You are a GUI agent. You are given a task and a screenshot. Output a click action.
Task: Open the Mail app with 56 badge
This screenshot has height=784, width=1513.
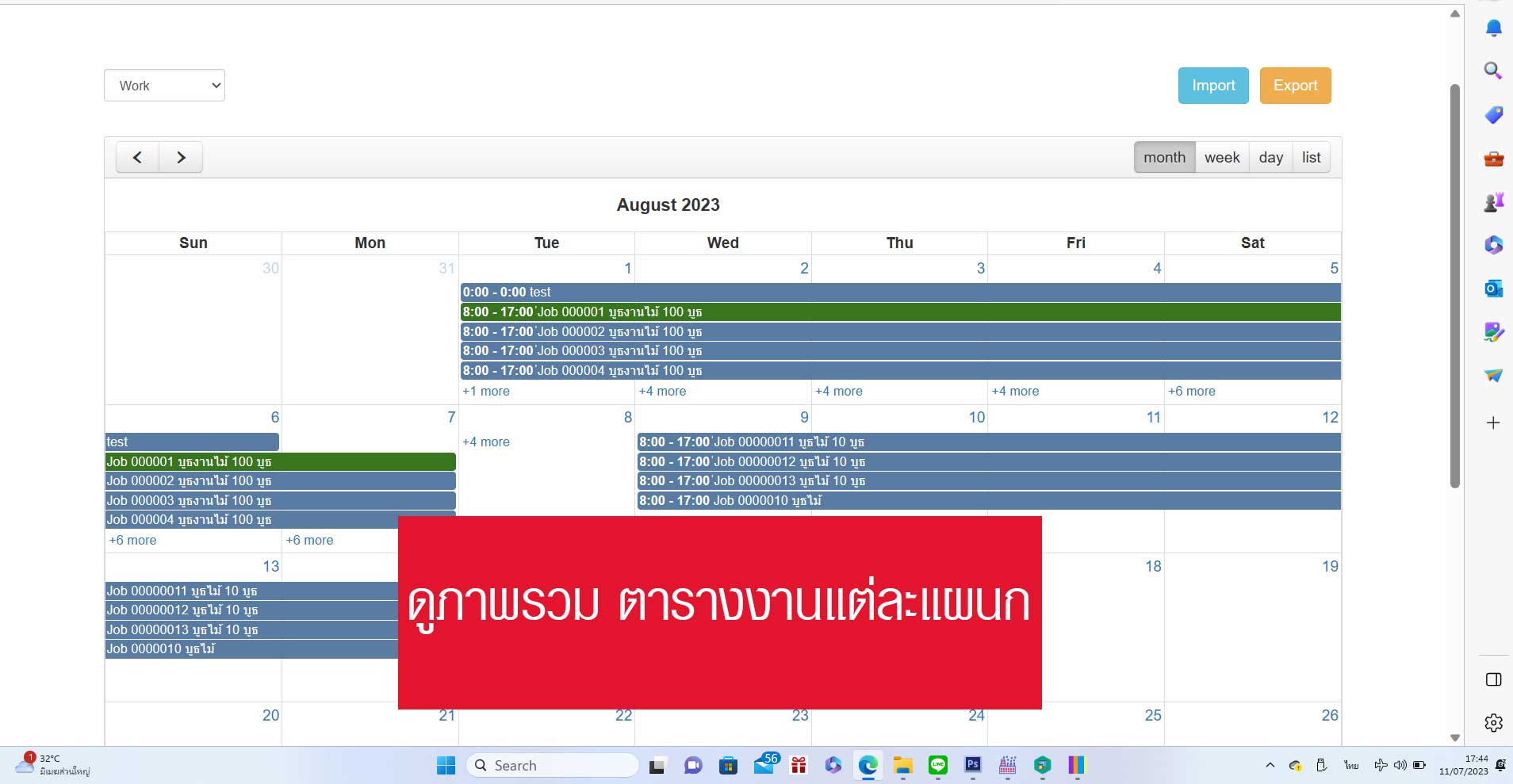click(x=765, y=764)
